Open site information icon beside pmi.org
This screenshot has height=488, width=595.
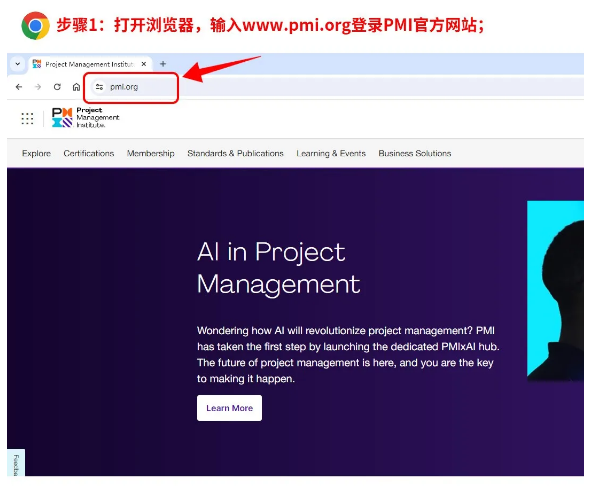(x=99, y=87)
